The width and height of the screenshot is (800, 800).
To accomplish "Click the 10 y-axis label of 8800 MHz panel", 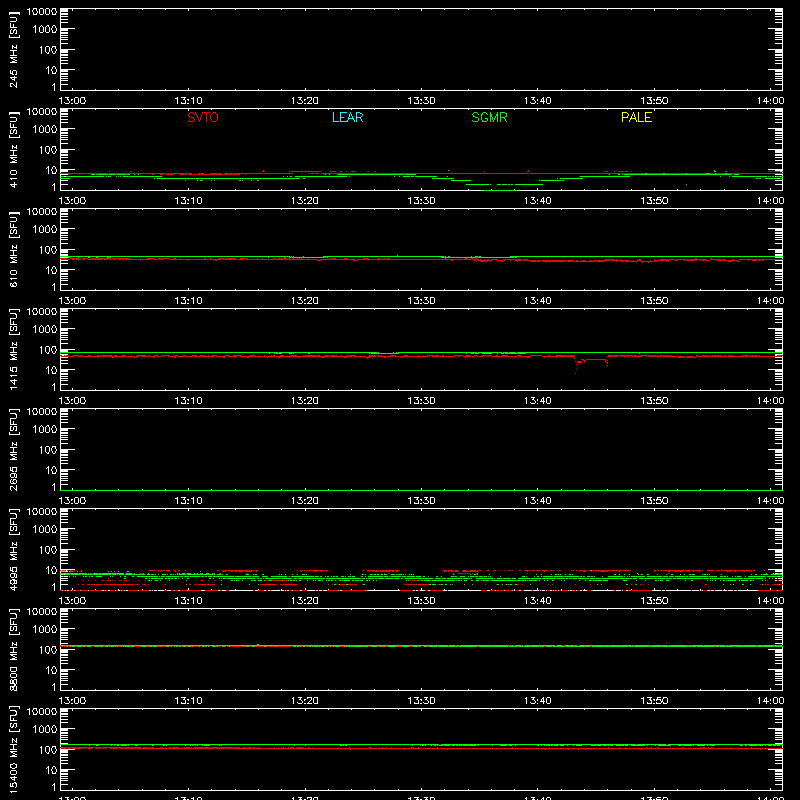I will [x=51, y=670].
